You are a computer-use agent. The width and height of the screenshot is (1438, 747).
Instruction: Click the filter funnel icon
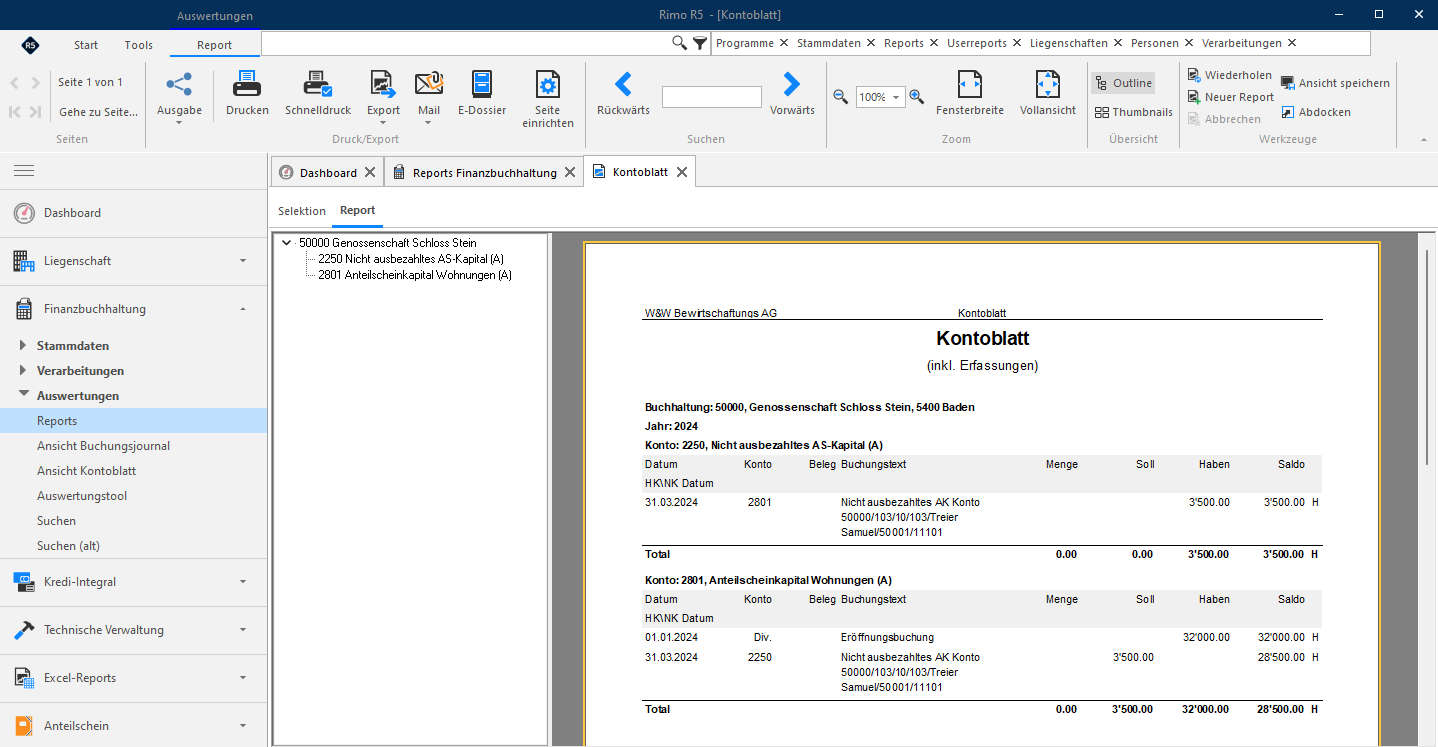[700, 43]
